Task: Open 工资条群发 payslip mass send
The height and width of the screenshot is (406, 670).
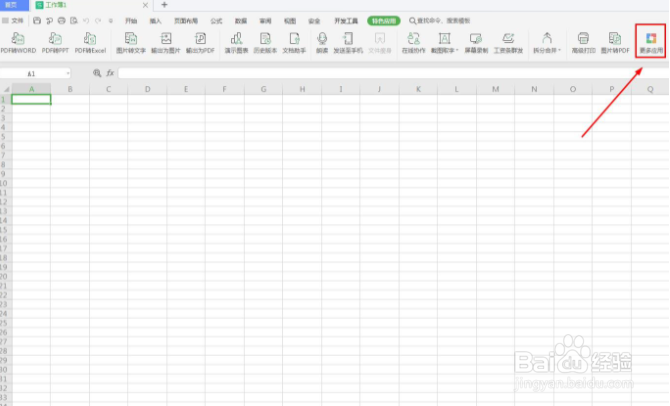Action: click(508, 43)
